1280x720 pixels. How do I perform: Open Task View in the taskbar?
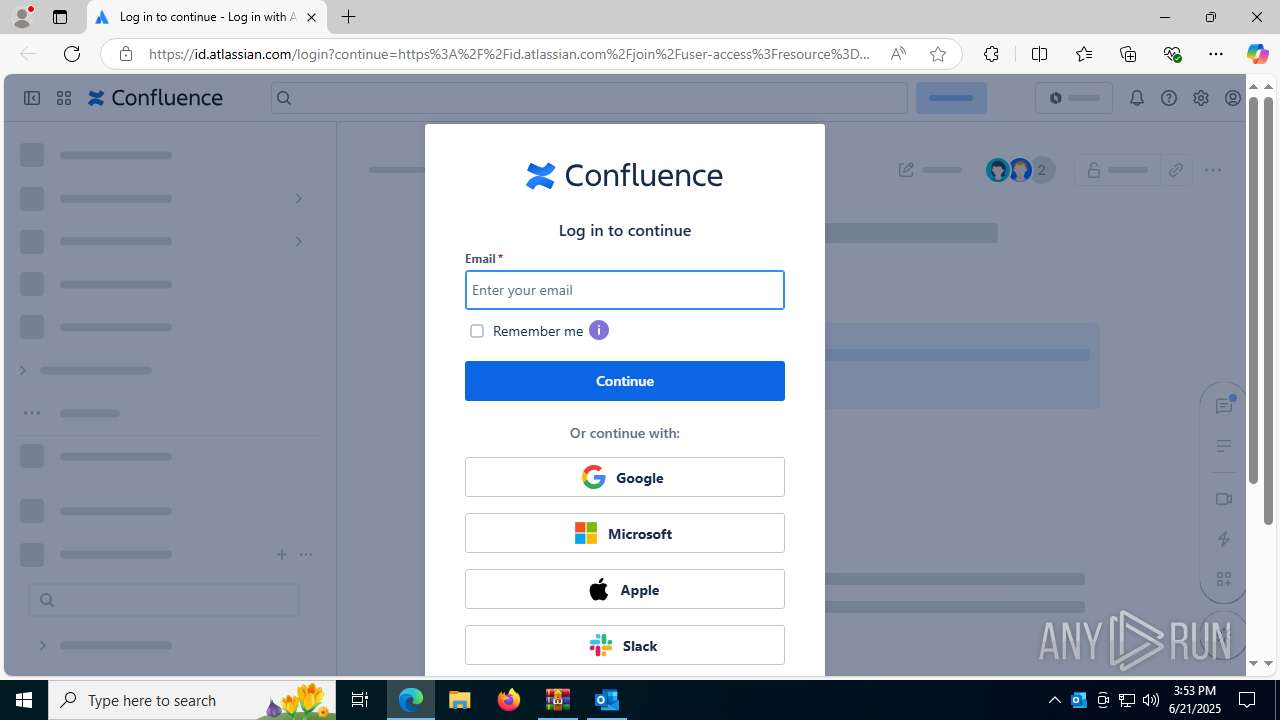(x=360, y=700)
